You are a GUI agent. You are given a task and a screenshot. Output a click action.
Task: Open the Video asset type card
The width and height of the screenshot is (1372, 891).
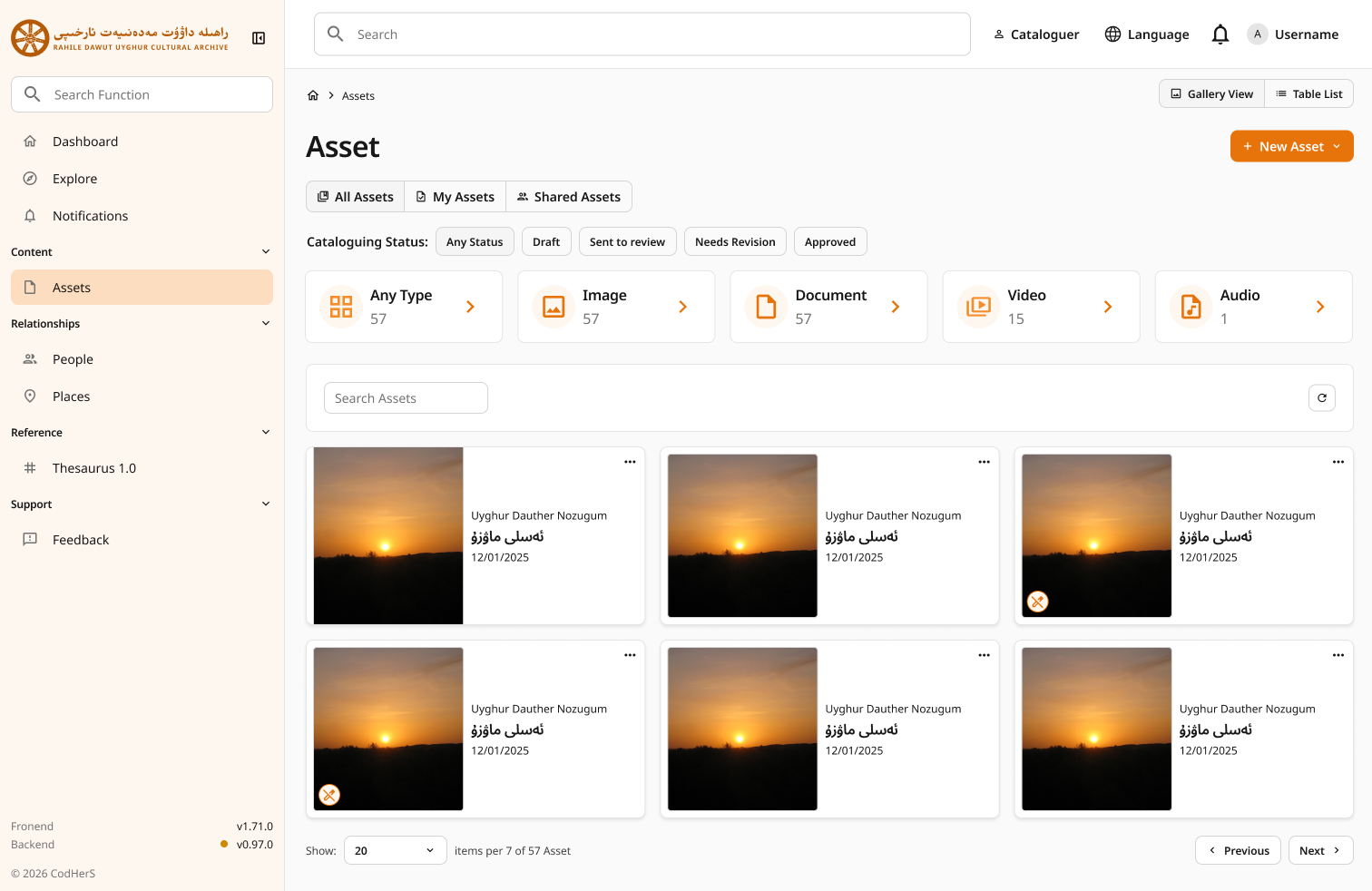point(1041,307)
